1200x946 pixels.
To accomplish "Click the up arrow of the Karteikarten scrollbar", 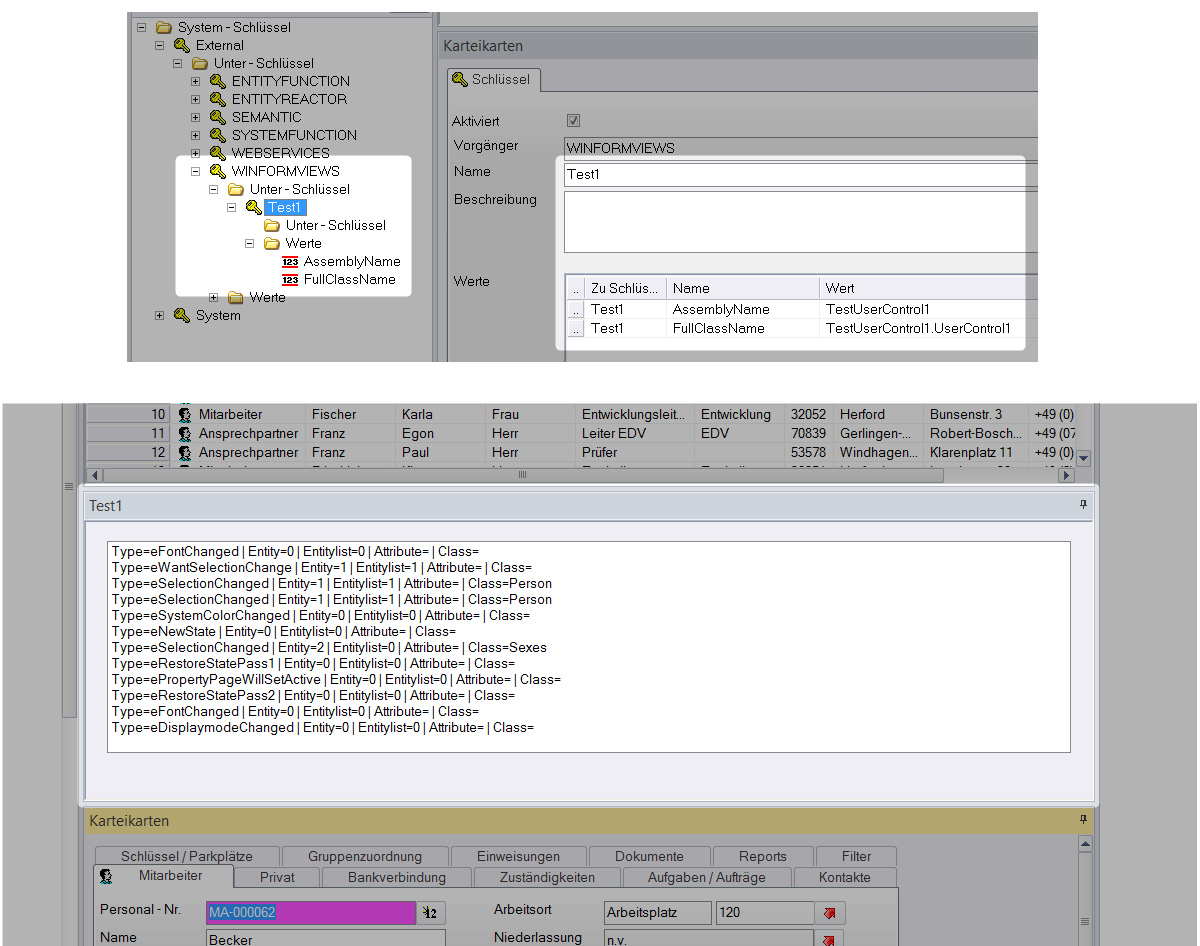I will tap(1085, 843).
